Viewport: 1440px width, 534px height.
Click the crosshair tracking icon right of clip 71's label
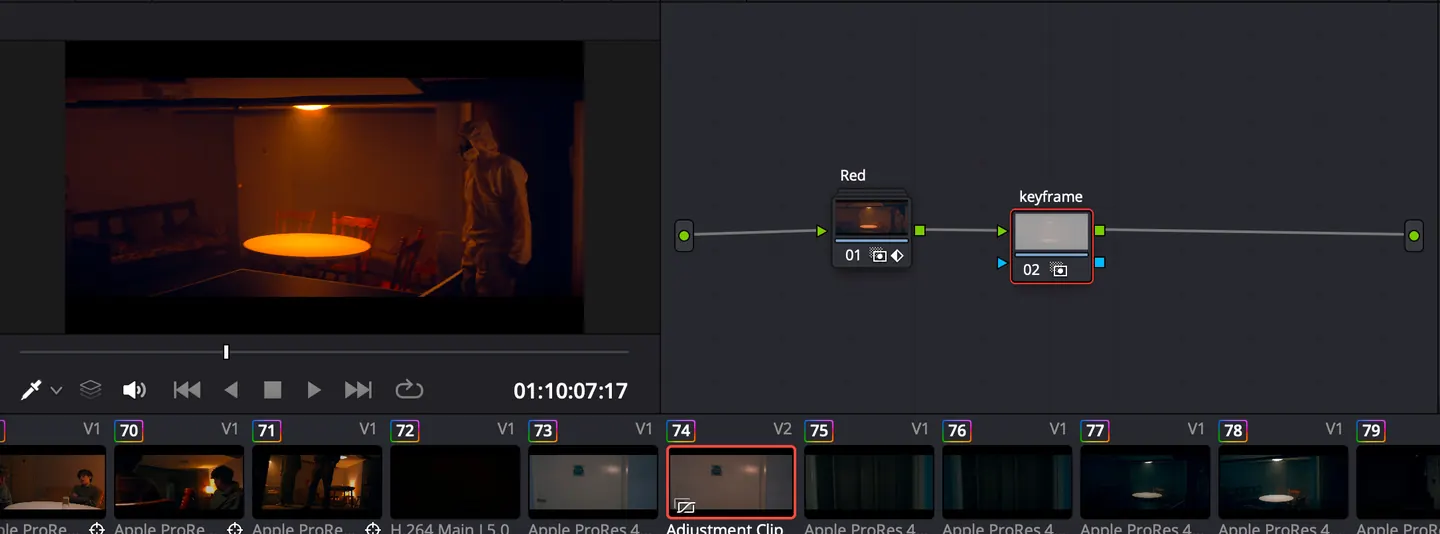pyautogui.click(x=373, y=529)
